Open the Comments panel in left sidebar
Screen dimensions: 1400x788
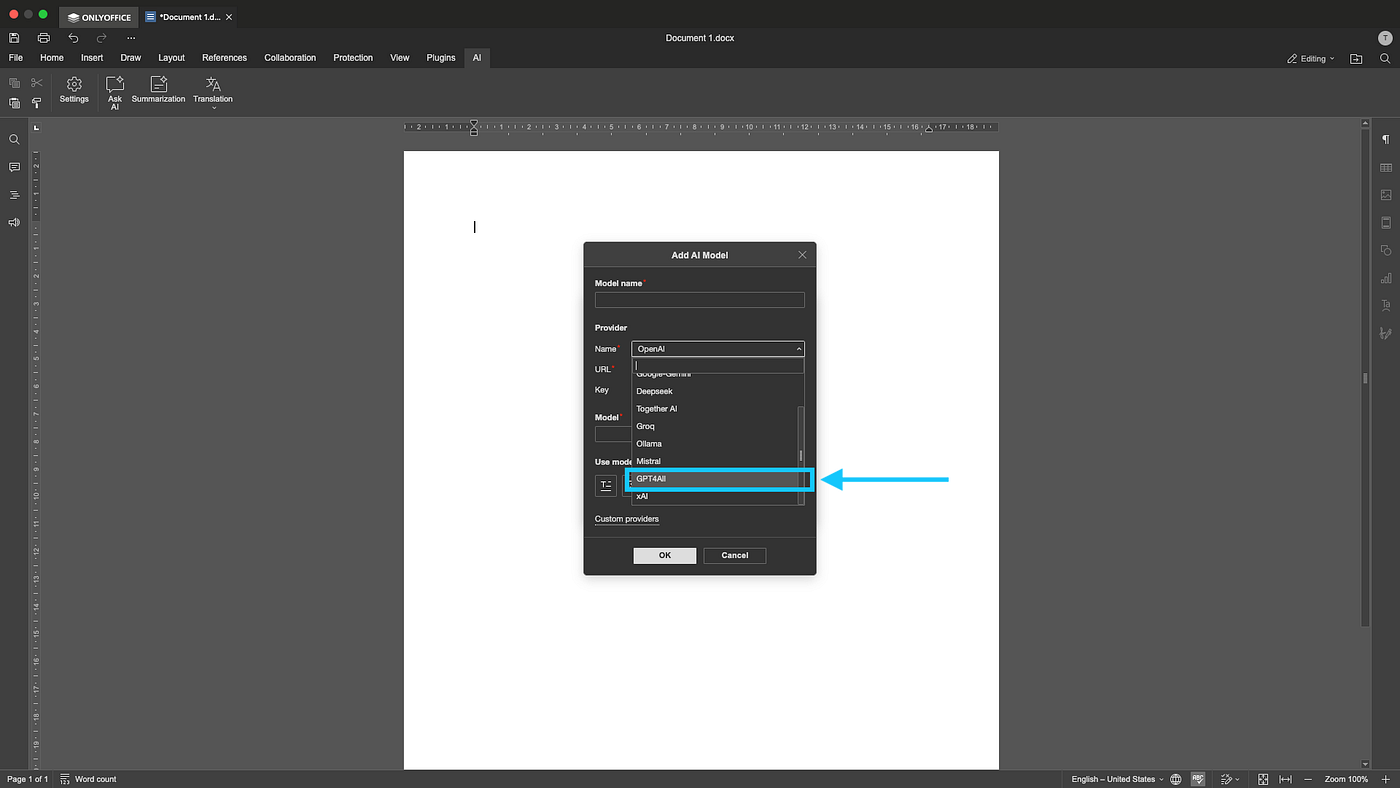pos(14,167)
